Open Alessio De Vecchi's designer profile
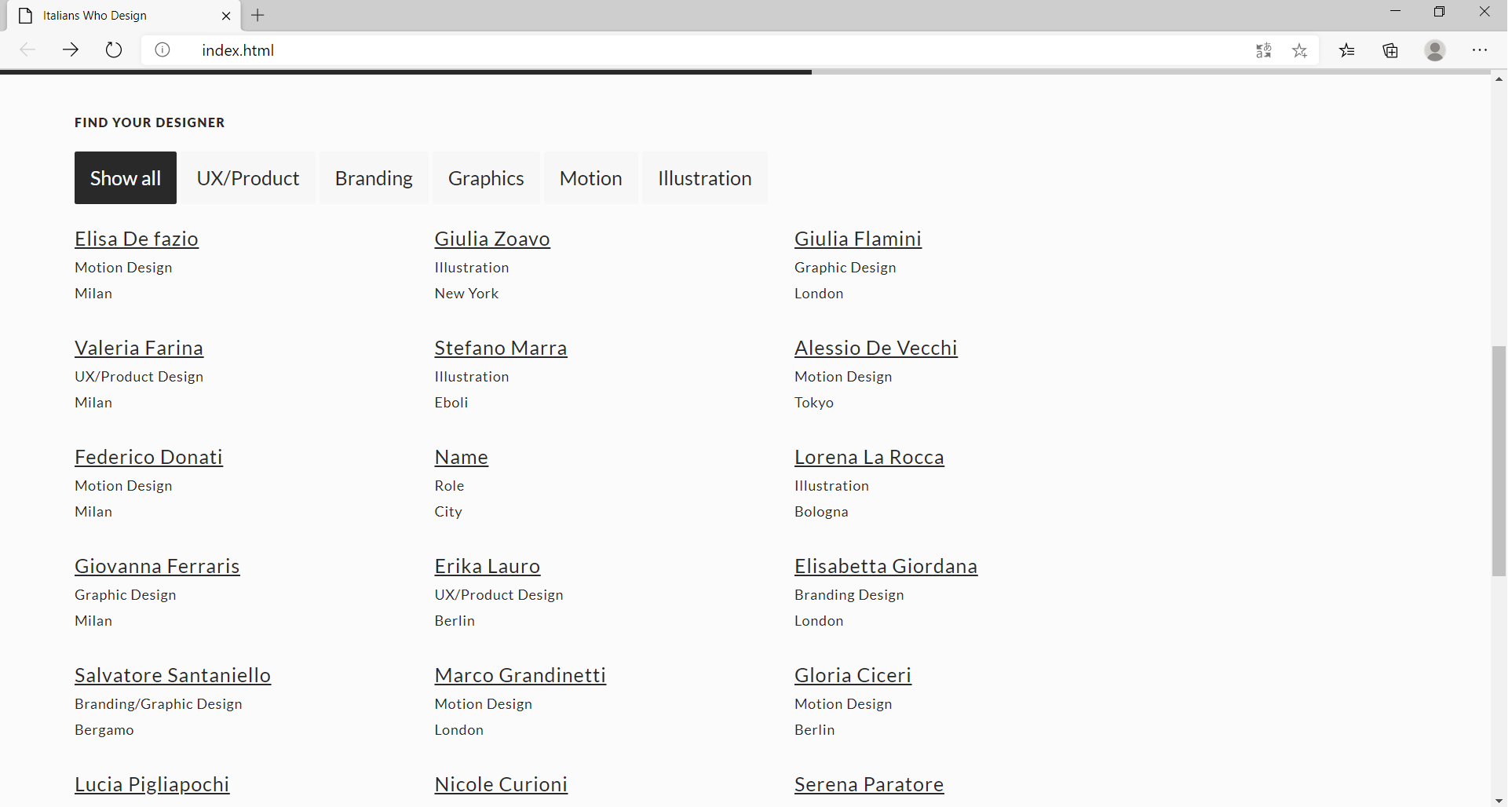The image size is (1512, 807). [875, 348]
